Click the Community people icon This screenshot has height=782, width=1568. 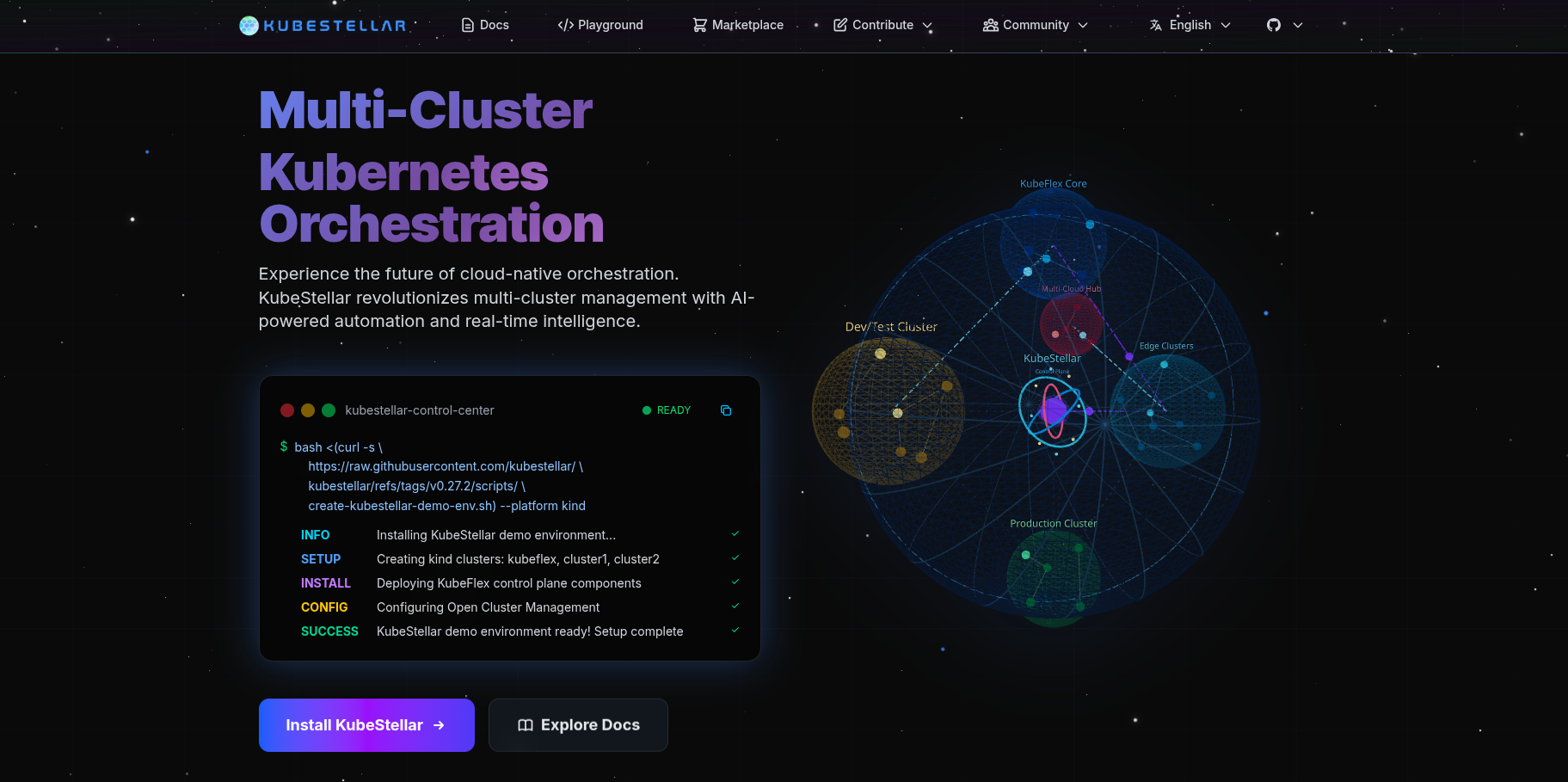coord(991,25)
